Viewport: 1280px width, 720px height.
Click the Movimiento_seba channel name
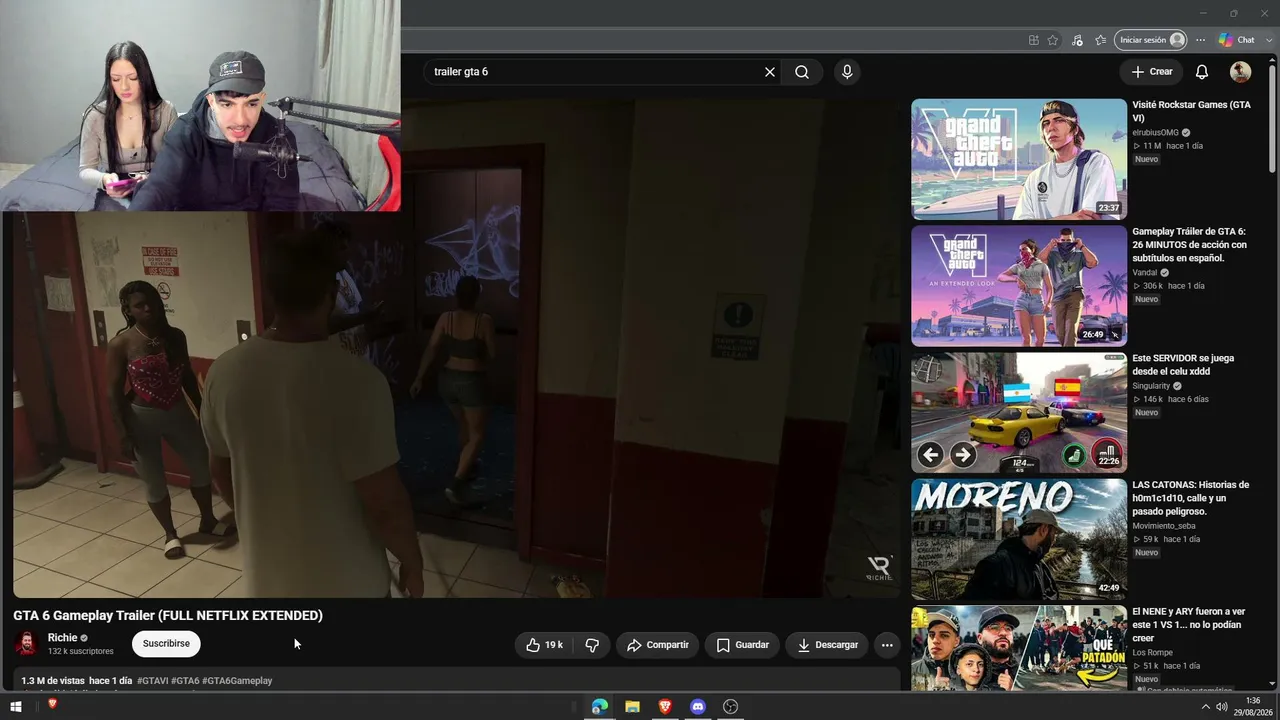tap(1164, 526)
